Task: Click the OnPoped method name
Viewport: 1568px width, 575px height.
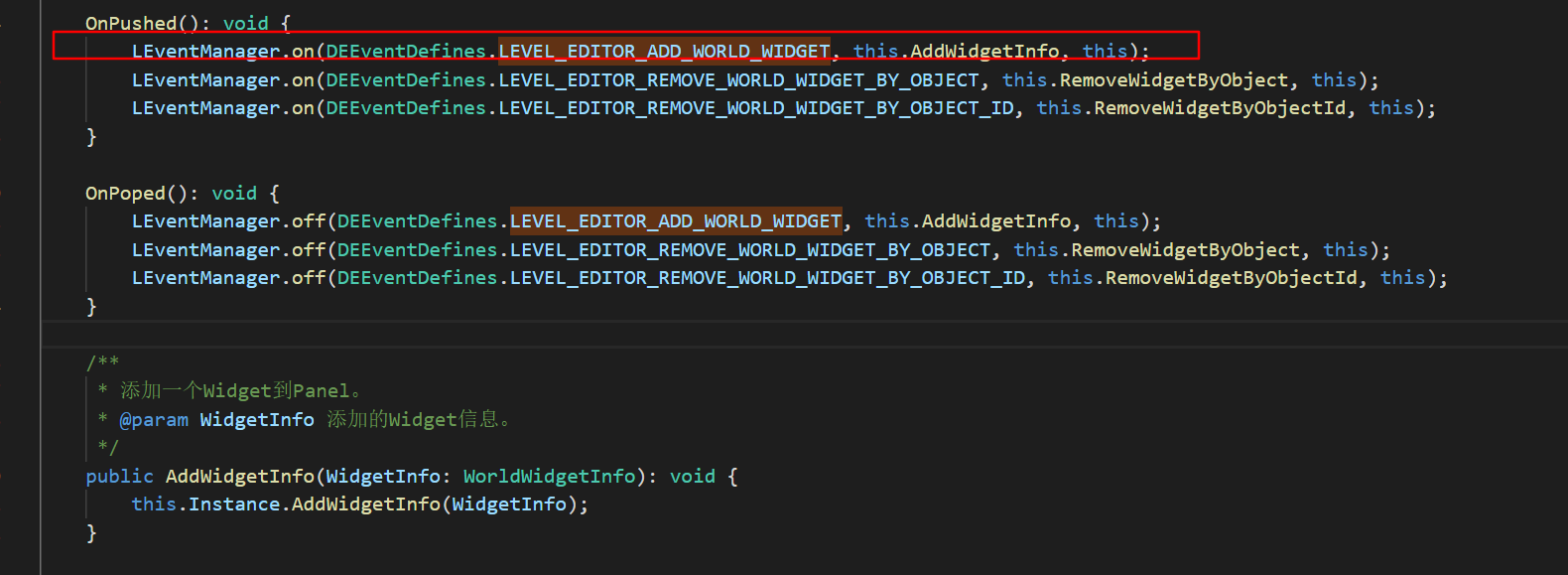Action: [125, 193]
